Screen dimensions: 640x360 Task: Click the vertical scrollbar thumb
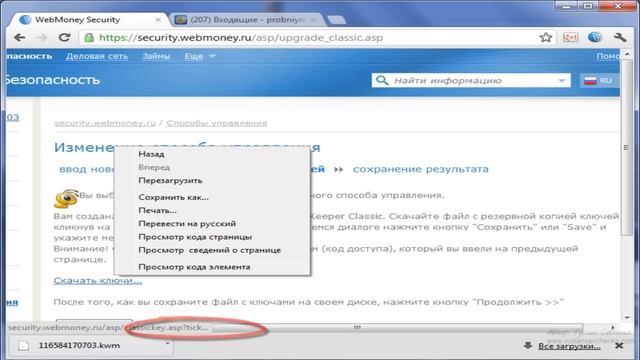(626, 147)
